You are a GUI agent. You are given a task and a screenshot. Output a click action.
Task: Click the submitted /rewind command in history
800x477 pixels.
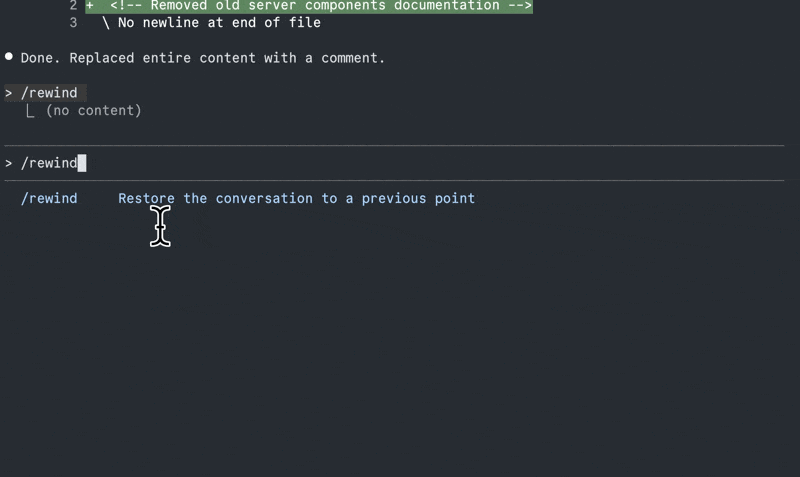pos(49,93)
